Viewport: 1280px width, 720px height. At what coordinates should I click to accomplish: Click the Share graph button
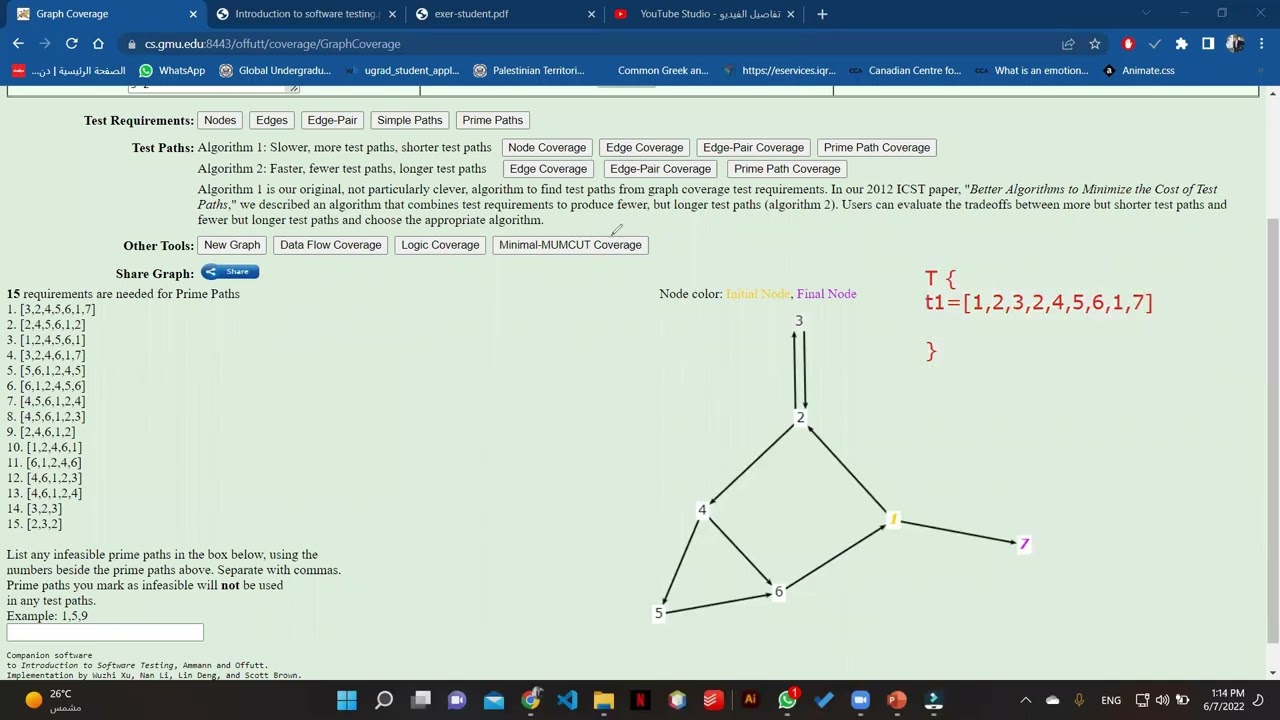[x=230, y=272]
